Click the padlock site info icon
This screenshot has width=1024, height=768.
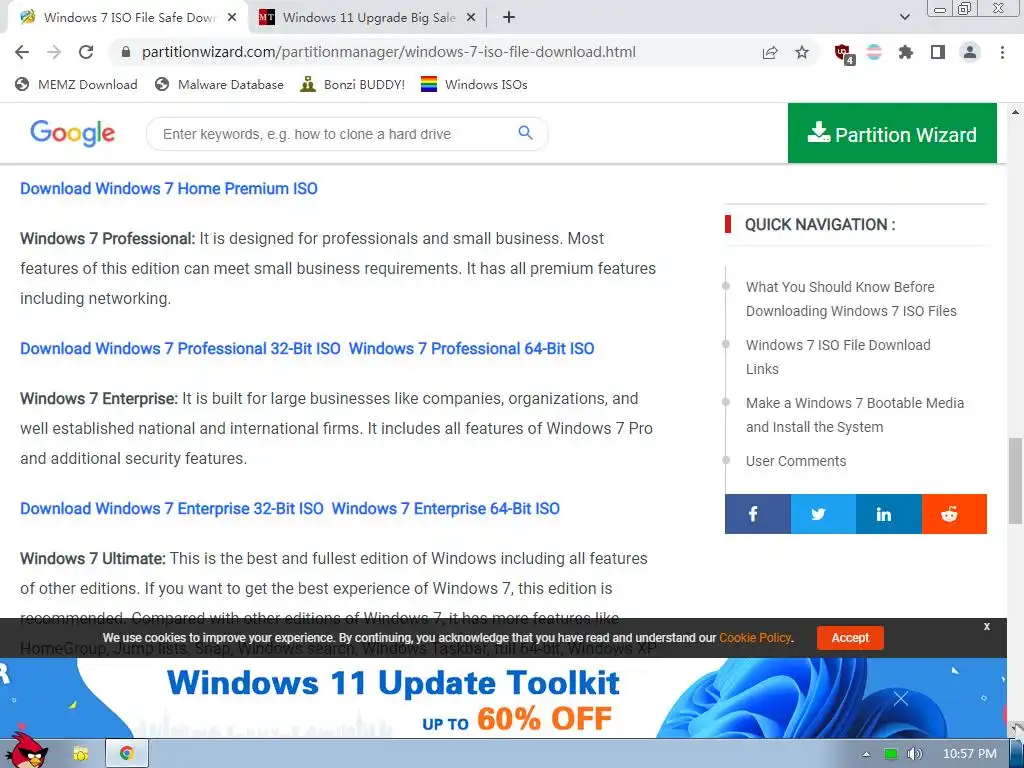pos(126,52)
